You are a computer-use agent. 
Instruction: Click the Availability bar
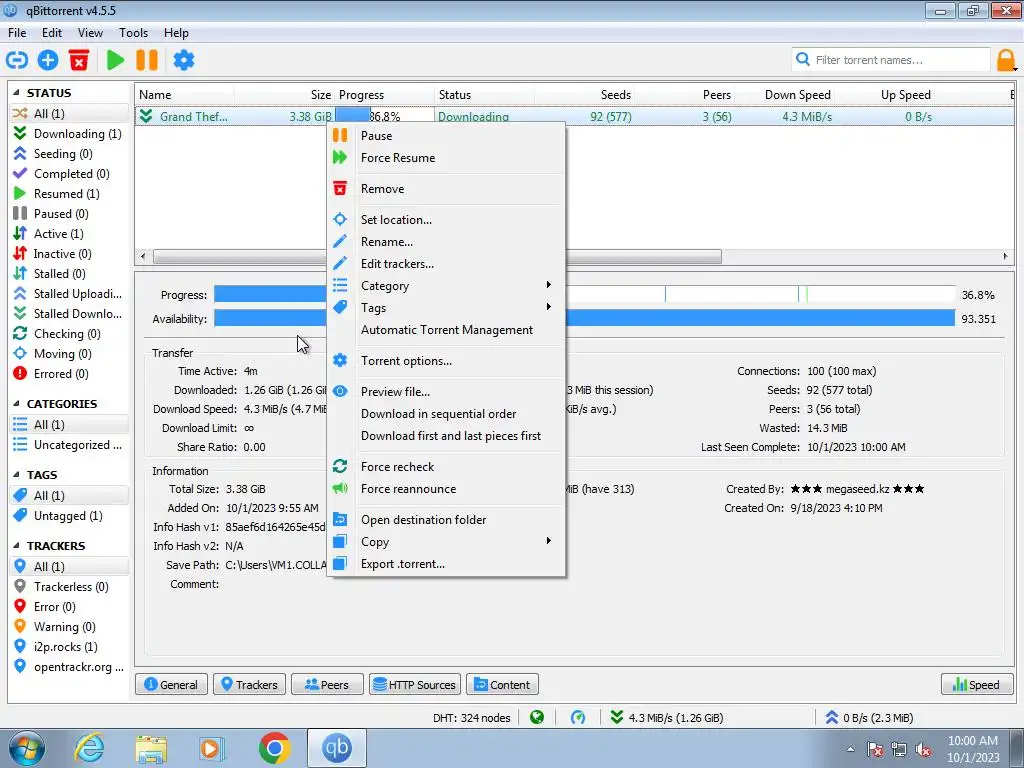point(584,318)
